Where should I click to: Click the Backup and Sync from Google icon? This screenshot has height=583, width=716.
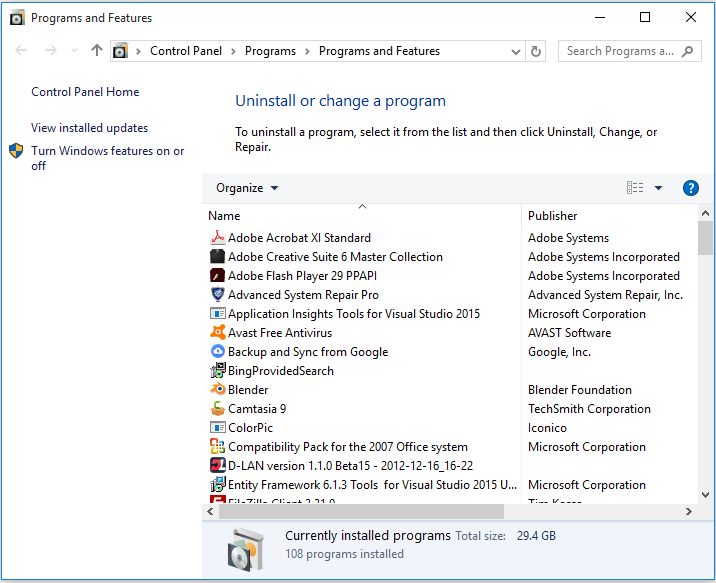click(217, 352)
